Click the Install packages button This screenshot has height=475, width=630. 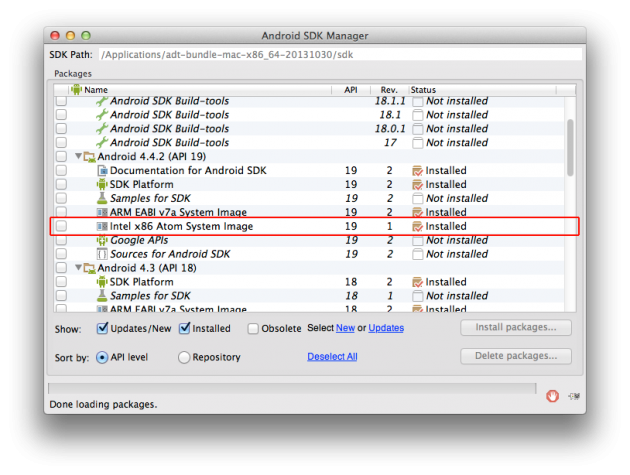(516, 328)
